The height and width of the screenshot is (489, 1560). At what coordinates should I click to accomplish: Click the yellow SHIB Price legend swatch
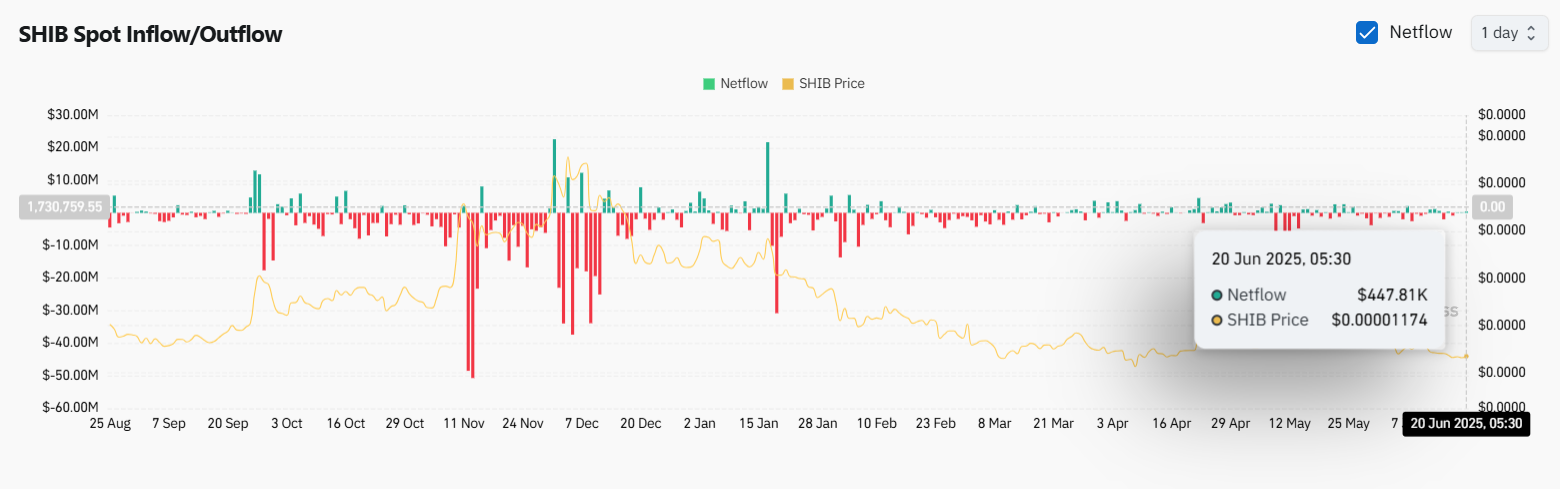click(787, 84)
